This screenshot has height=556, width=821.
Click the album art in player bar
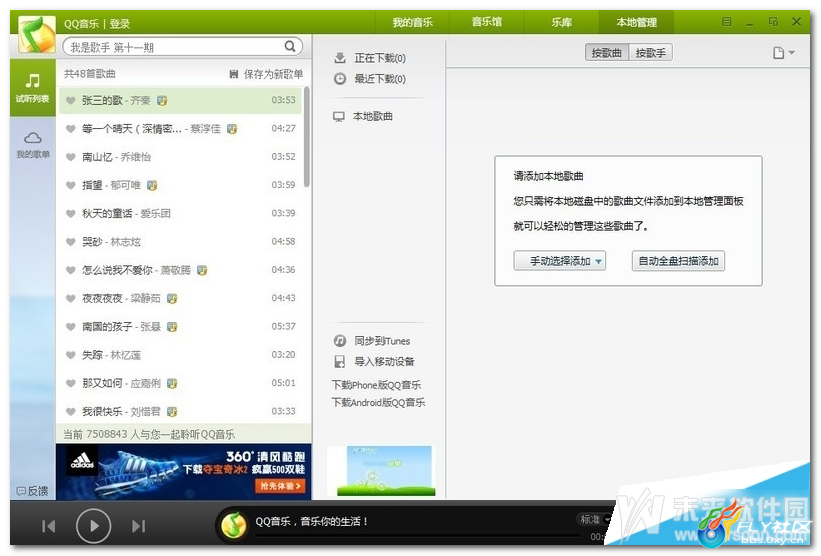[234, 525]
